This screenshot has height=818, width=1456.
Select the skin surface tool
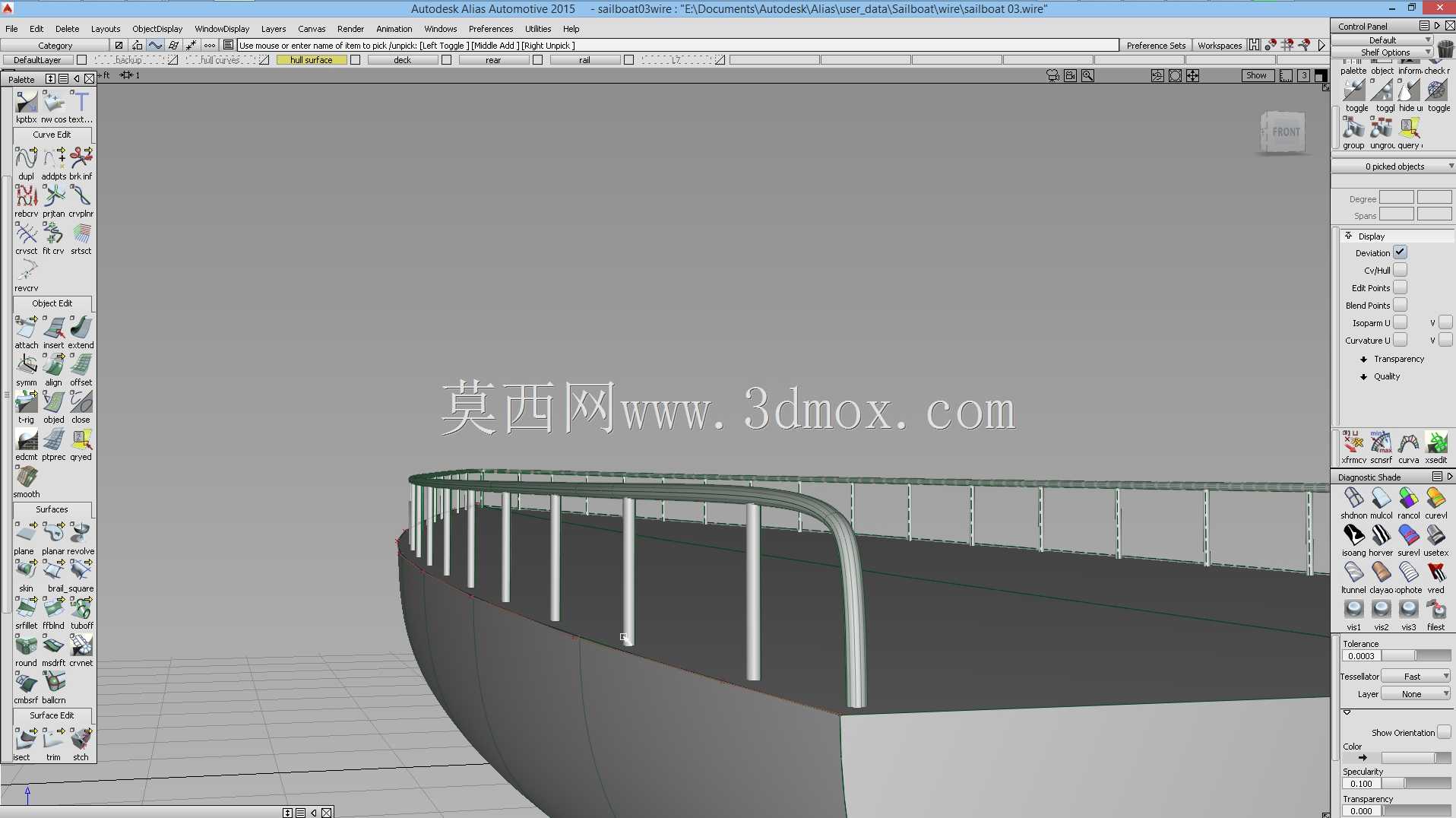[x=26, y=571]
